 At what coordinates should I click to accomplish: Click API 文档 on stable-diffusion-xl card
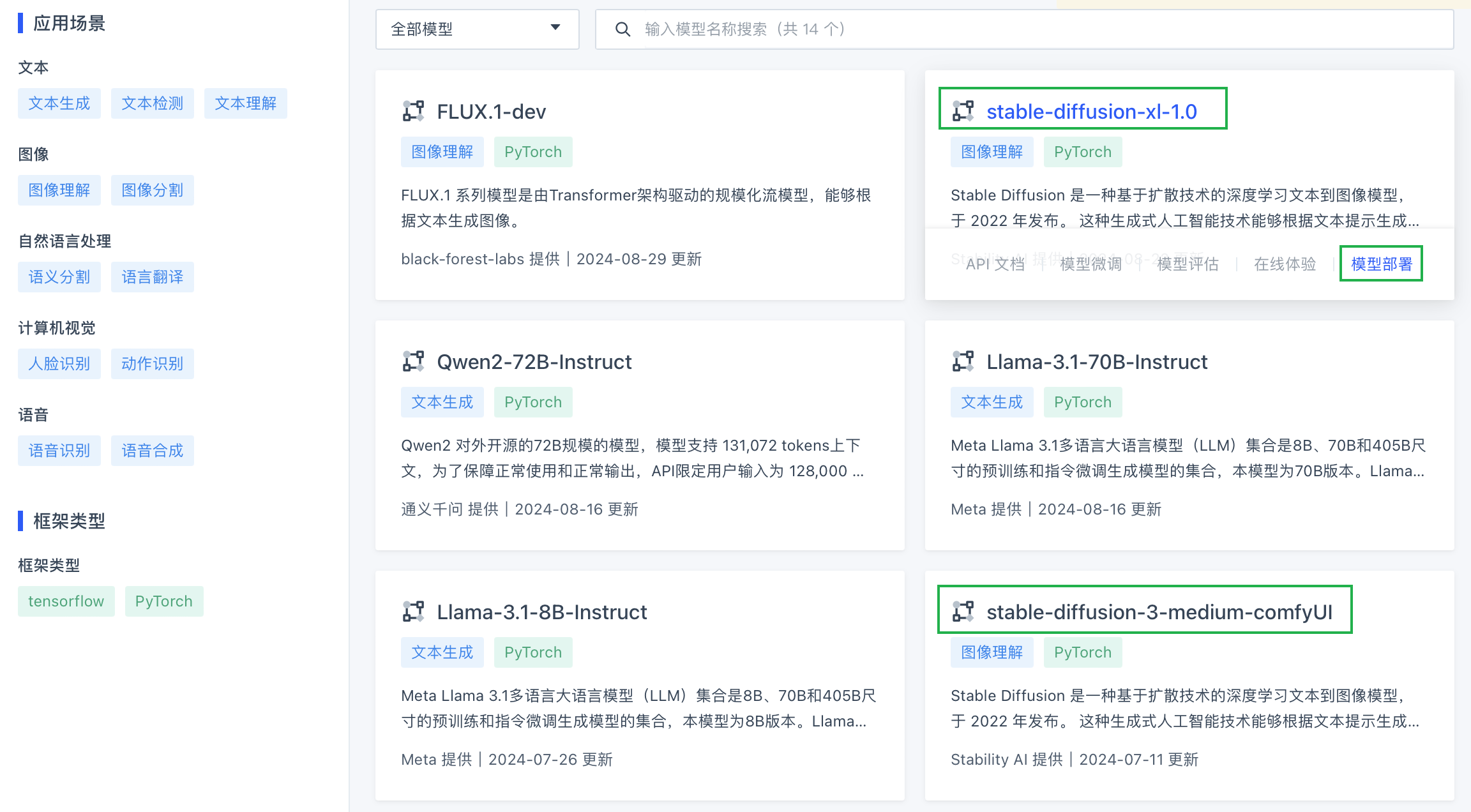995,264
